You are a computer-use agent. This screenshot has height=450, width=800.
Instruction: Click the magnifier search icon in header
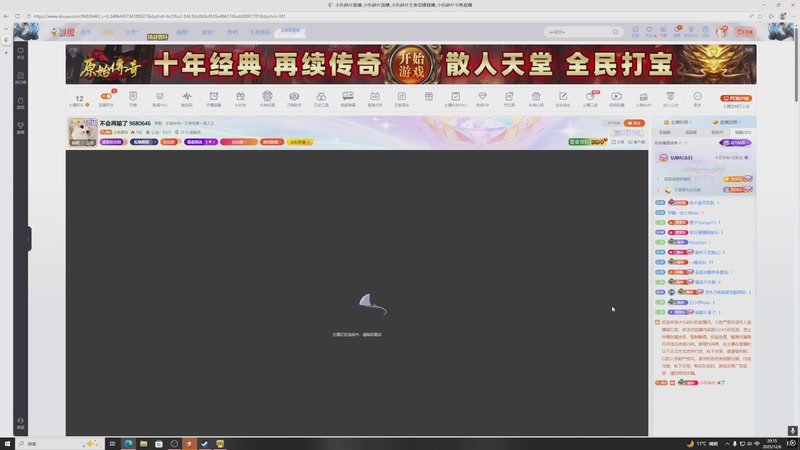pos(616,32)
